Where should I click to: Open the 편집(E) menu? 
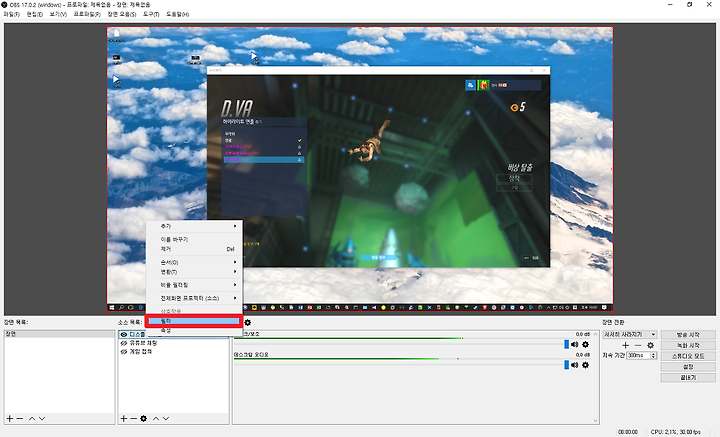tap(34, 15)
